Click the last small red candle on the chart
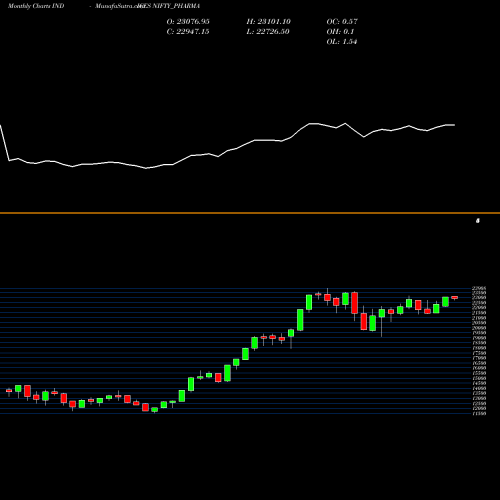500x500 pixels. pos(455,297)
